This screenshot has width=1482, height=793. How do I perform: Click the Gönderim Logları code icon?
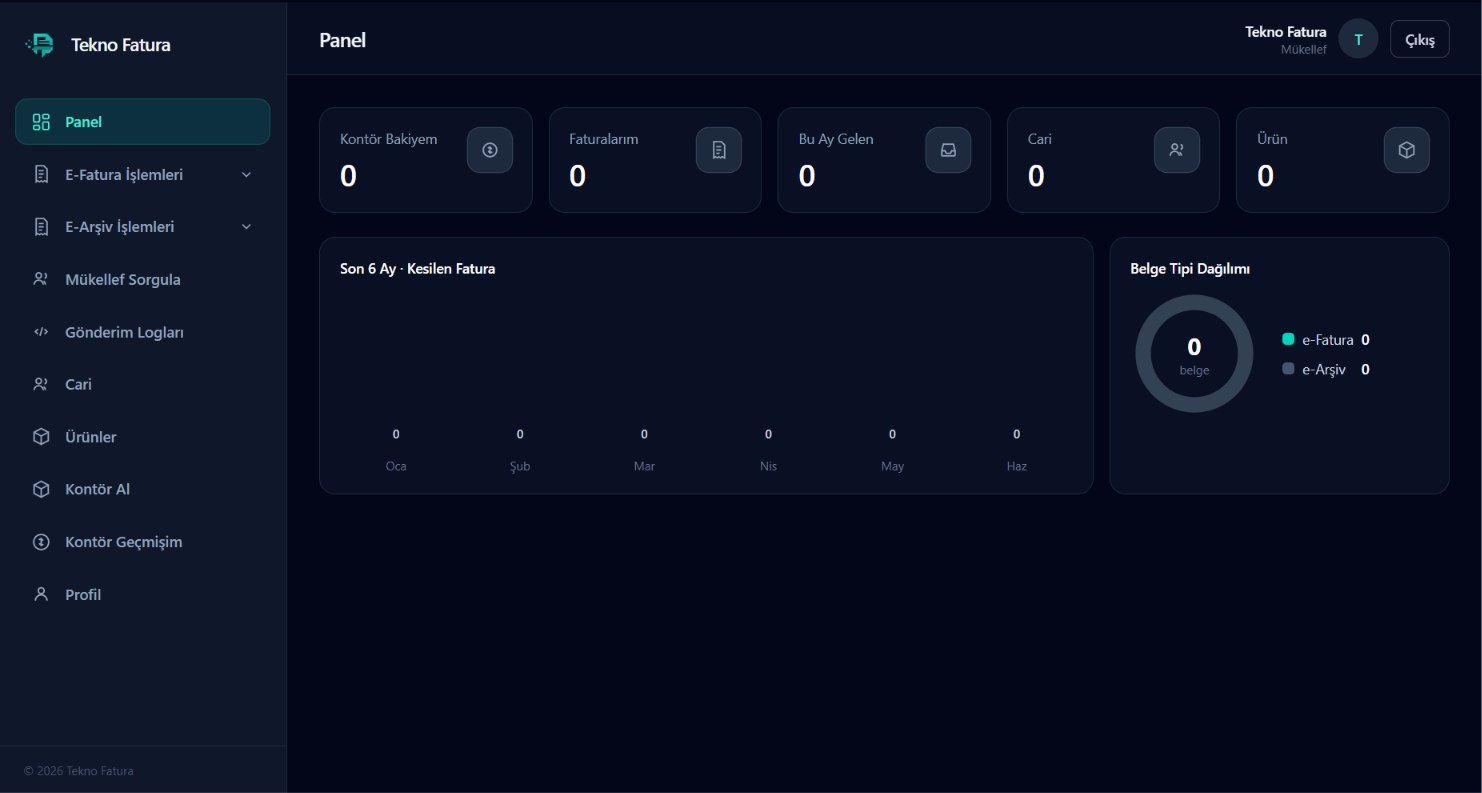pyautogui.click(x=41, y=332)
